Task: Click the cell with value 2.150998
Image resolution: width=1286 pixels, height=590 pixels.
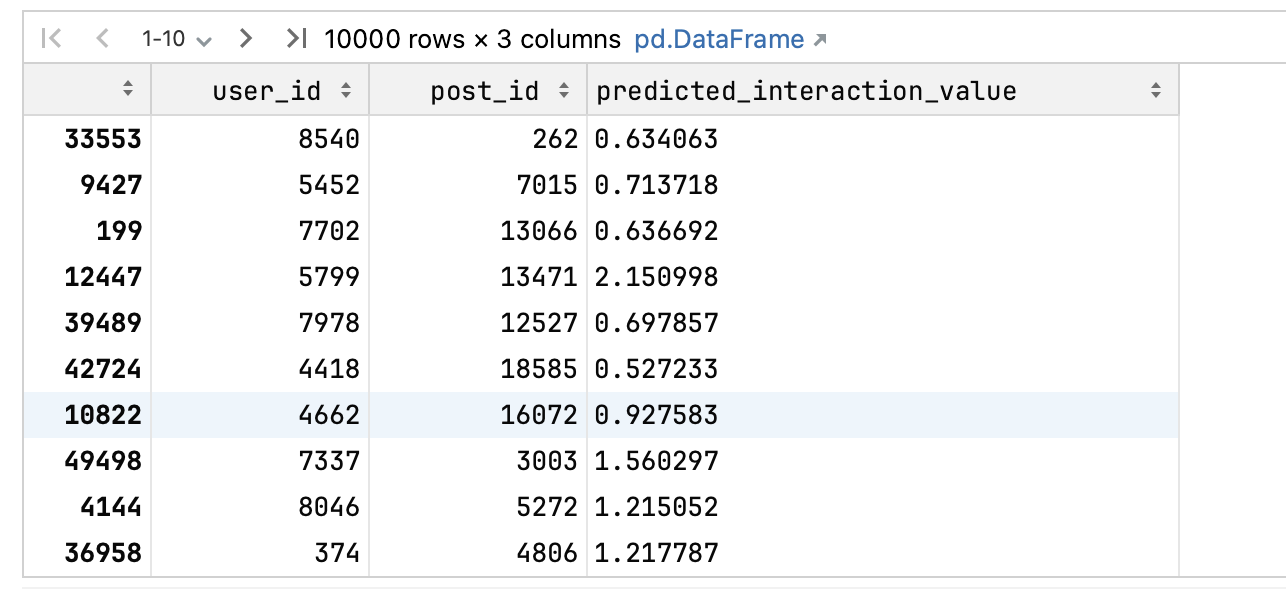Action: (x=657, y=277)
